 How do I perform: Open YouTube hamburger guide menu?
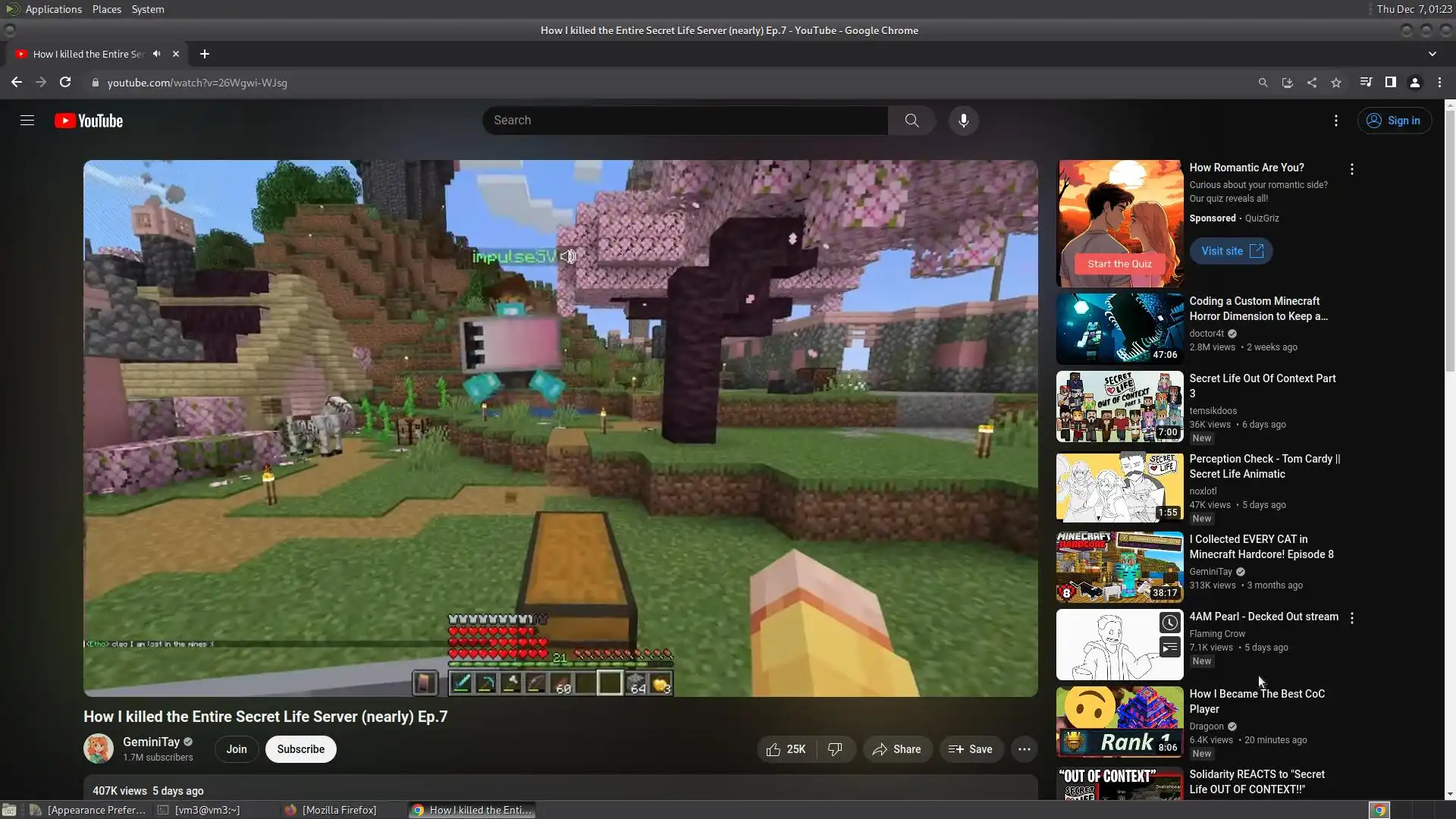coord(27,121)
